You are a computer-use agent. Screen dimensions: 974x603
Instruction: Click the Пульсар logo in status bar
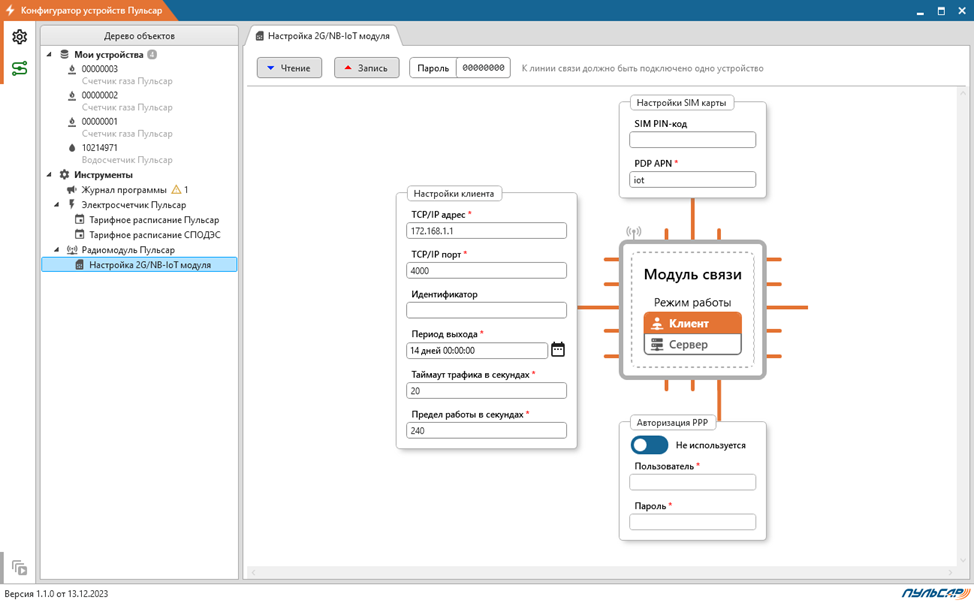coord(936,593)
